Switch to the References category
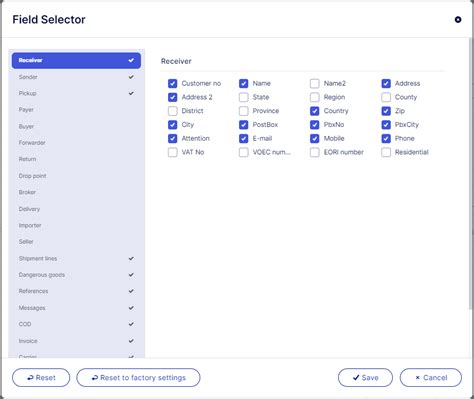 tap(76, 291)
